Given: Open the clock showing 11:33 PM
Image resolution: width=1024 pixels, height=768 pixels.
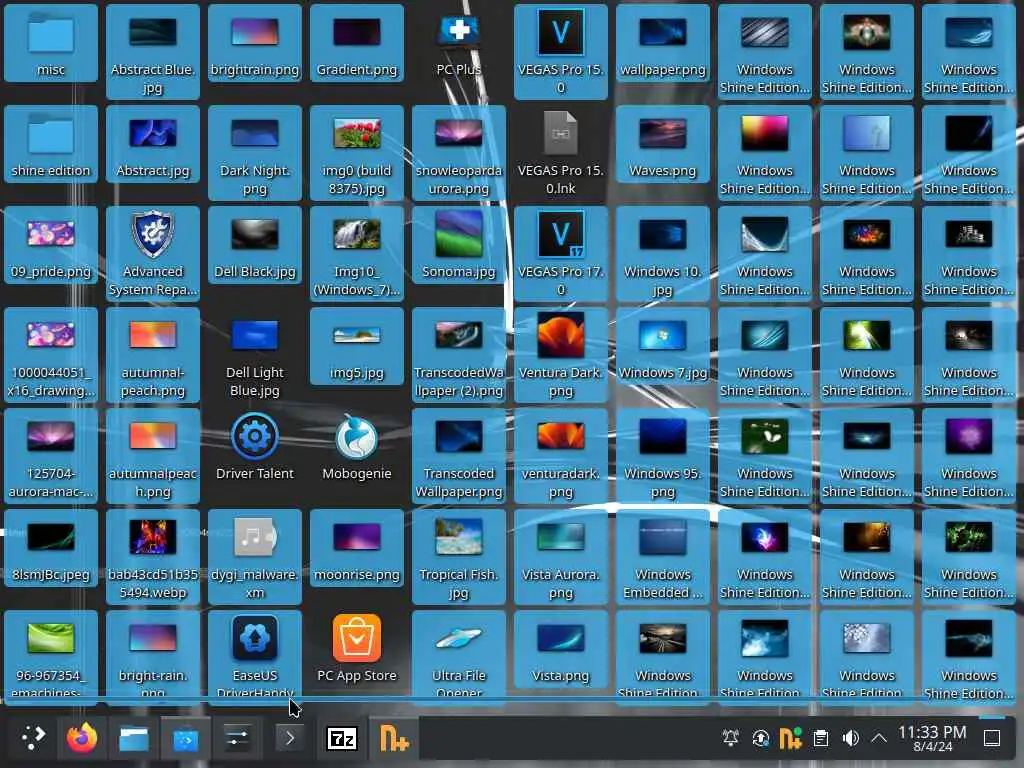Looking at the screenshot, I should click(932, 739).
